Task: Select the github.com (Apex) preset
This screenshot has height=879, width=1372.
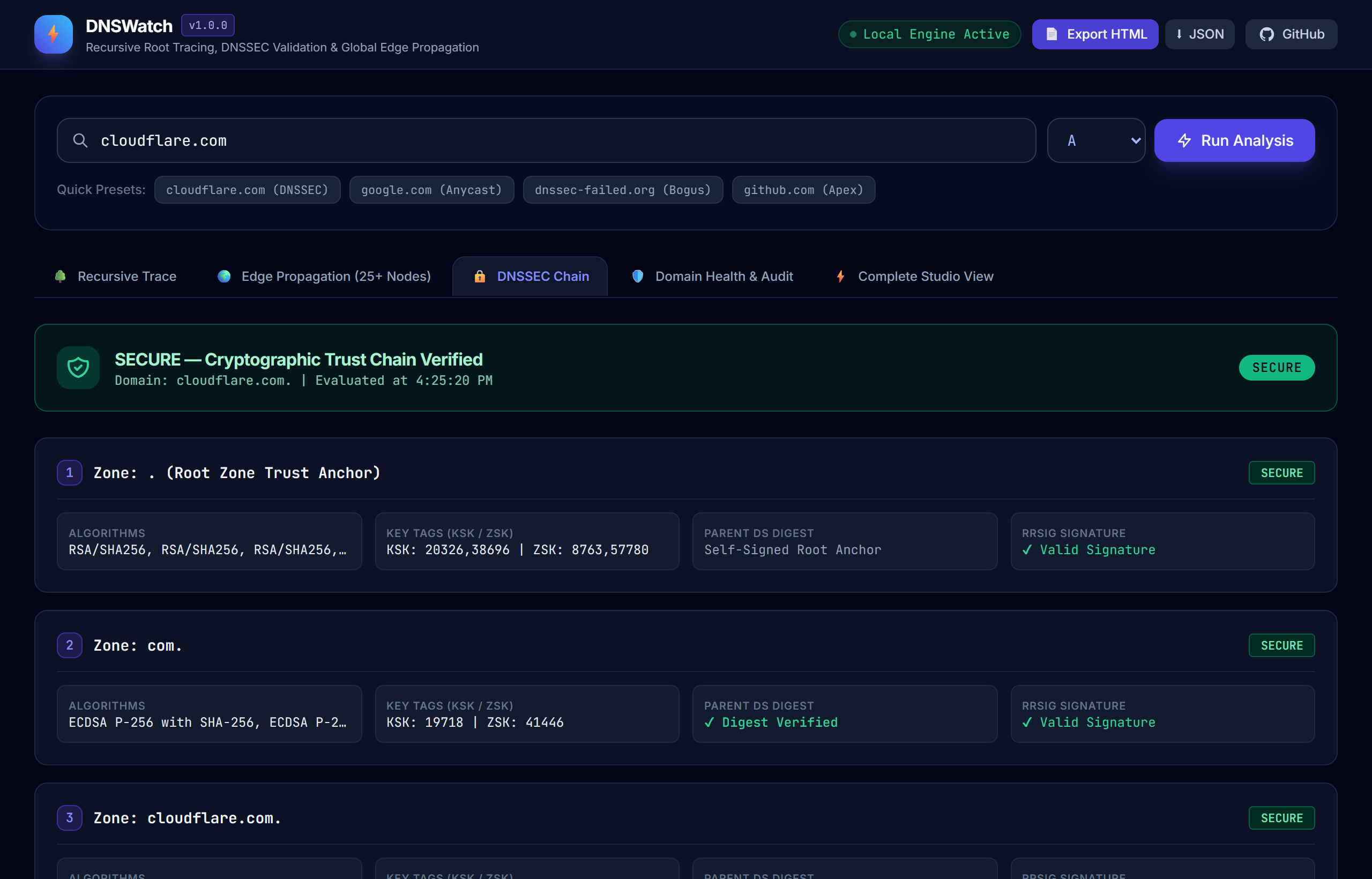Action: pos(803,190)
